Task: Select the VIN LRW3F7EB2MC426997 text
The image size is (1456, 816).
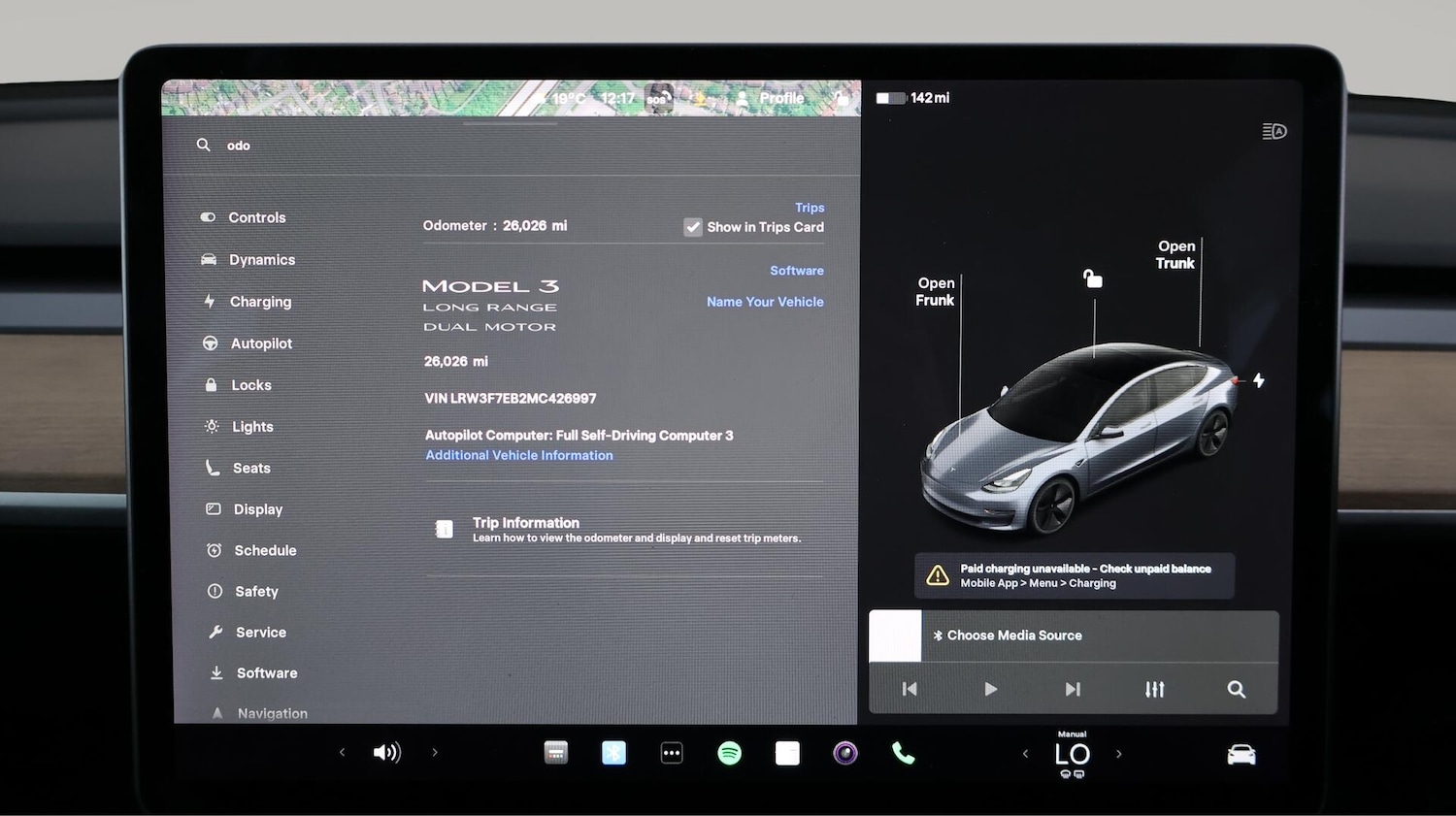Action: pos(511,398)
